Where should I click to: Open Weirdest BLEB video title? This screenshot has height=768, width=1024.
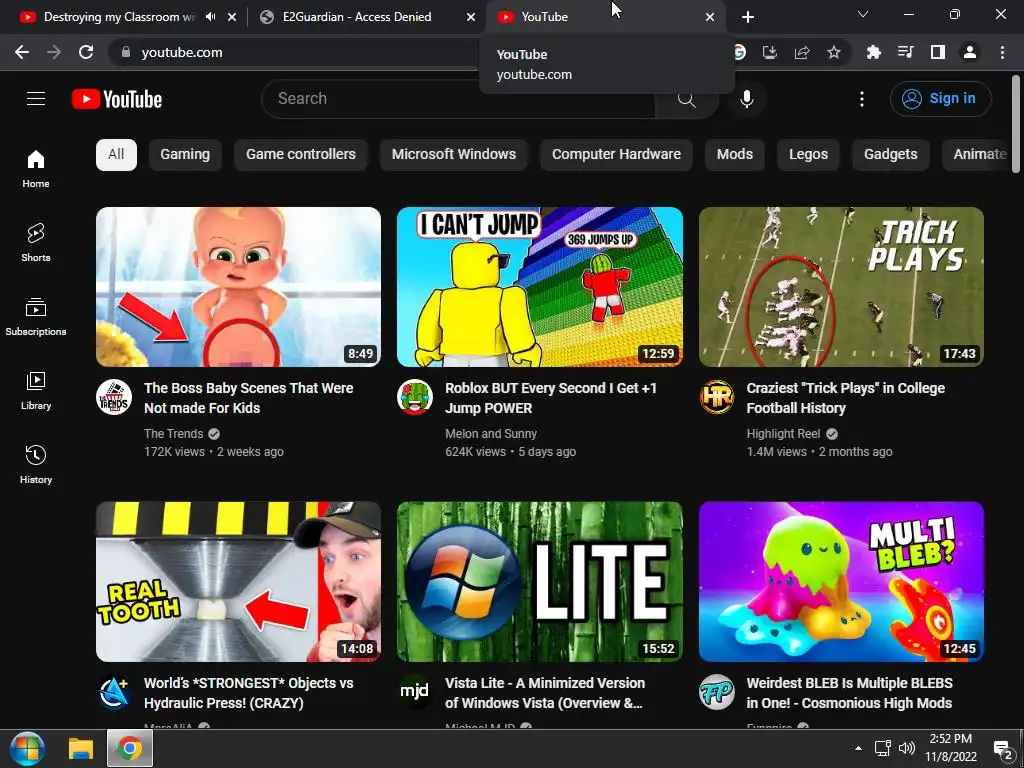(850, 693)
